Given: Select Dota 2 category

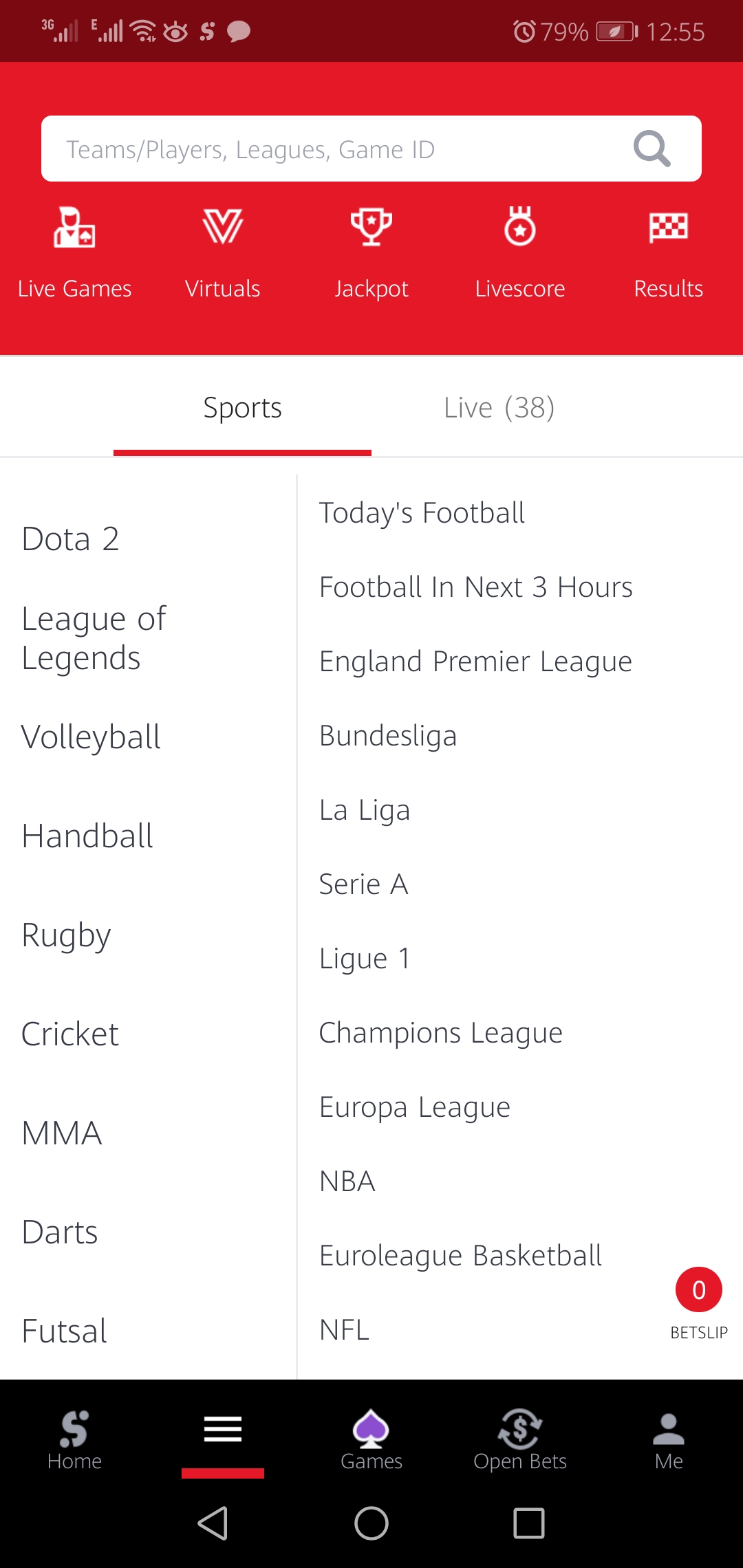Looking at the screenshot, I should (x=70, y=539).
